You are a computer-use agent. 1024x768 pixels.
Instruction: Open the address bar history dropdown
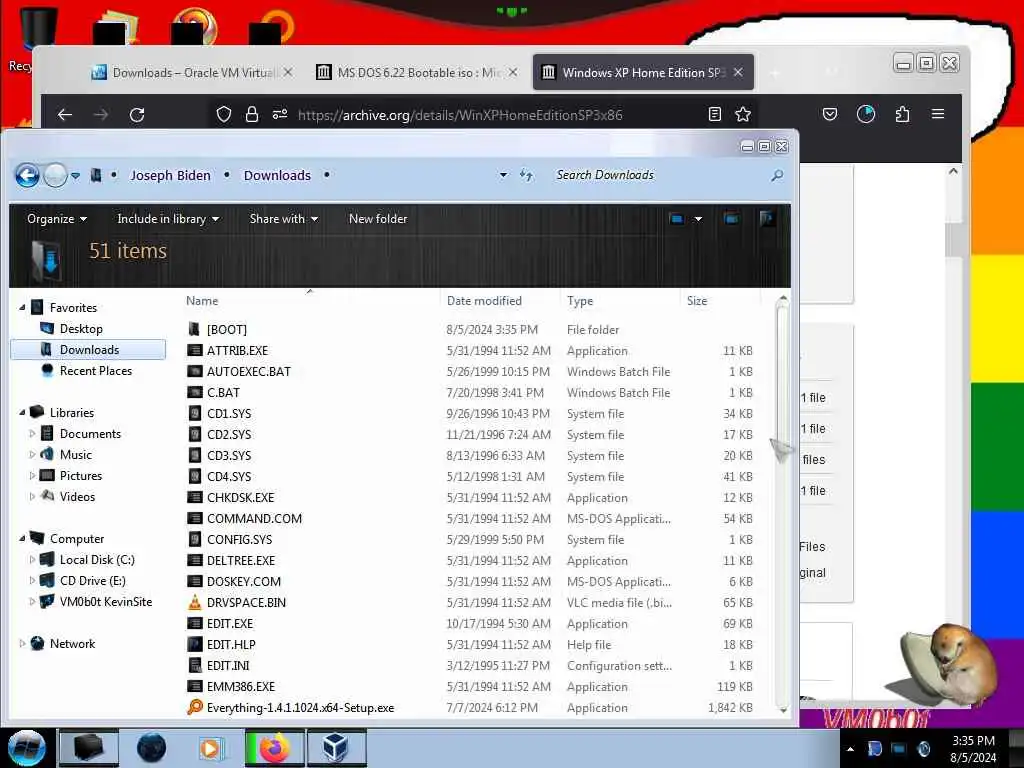[503, 175]
